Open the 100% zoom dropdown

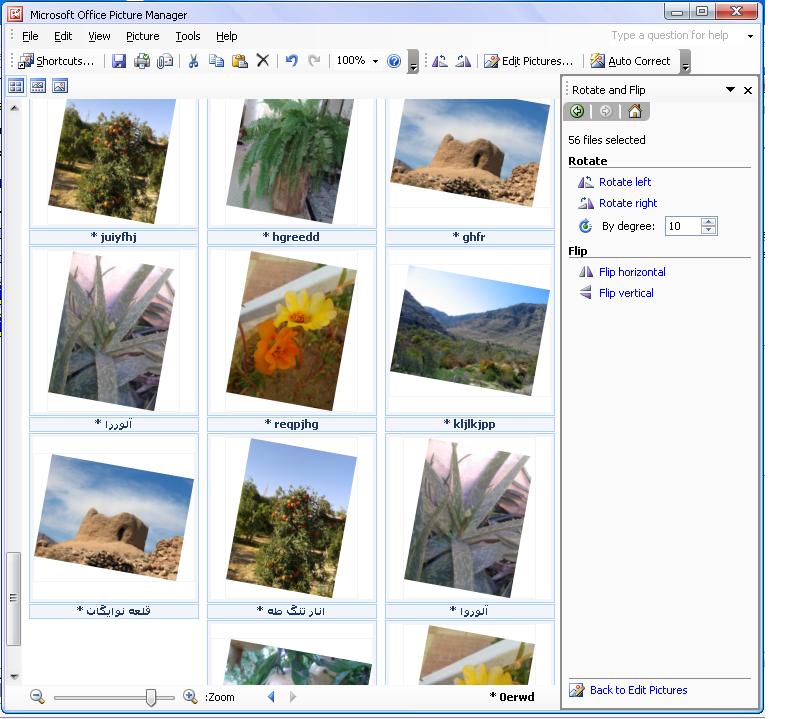coord(375,61)
